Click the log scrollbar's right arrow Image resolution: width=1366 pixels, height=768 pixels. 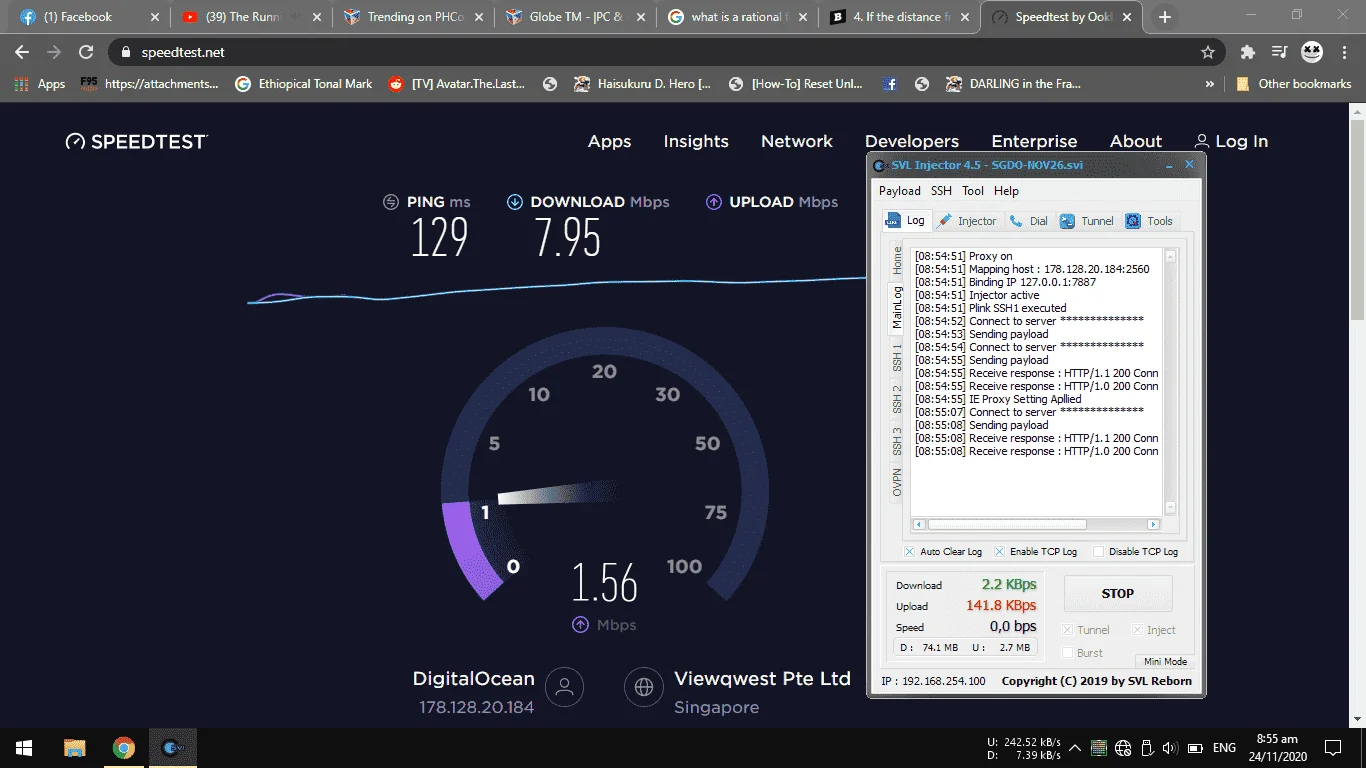1153,524
